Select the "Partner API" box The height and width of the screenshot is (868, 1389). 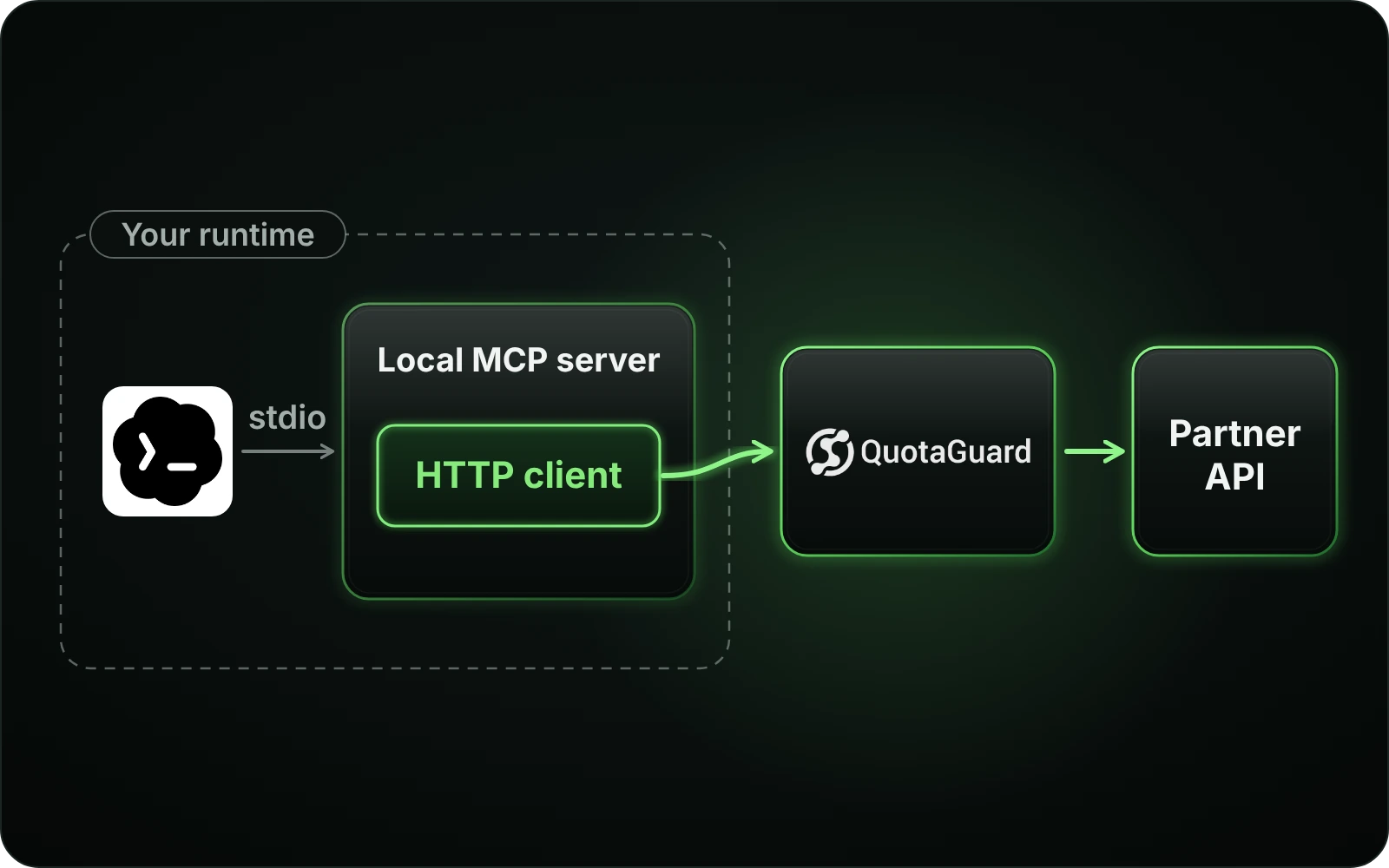point(1234,451)
